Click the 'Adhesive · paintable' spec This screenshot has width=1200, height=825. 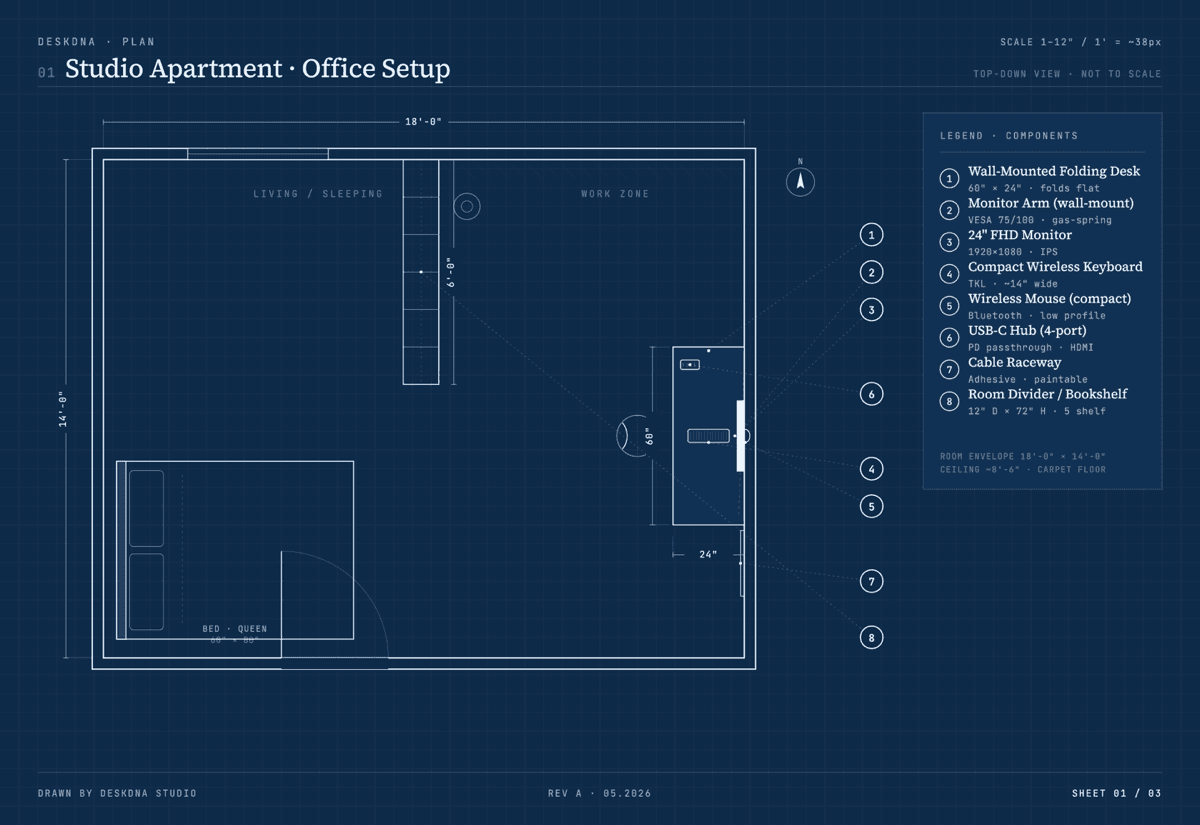click(x=1028, y=380)
